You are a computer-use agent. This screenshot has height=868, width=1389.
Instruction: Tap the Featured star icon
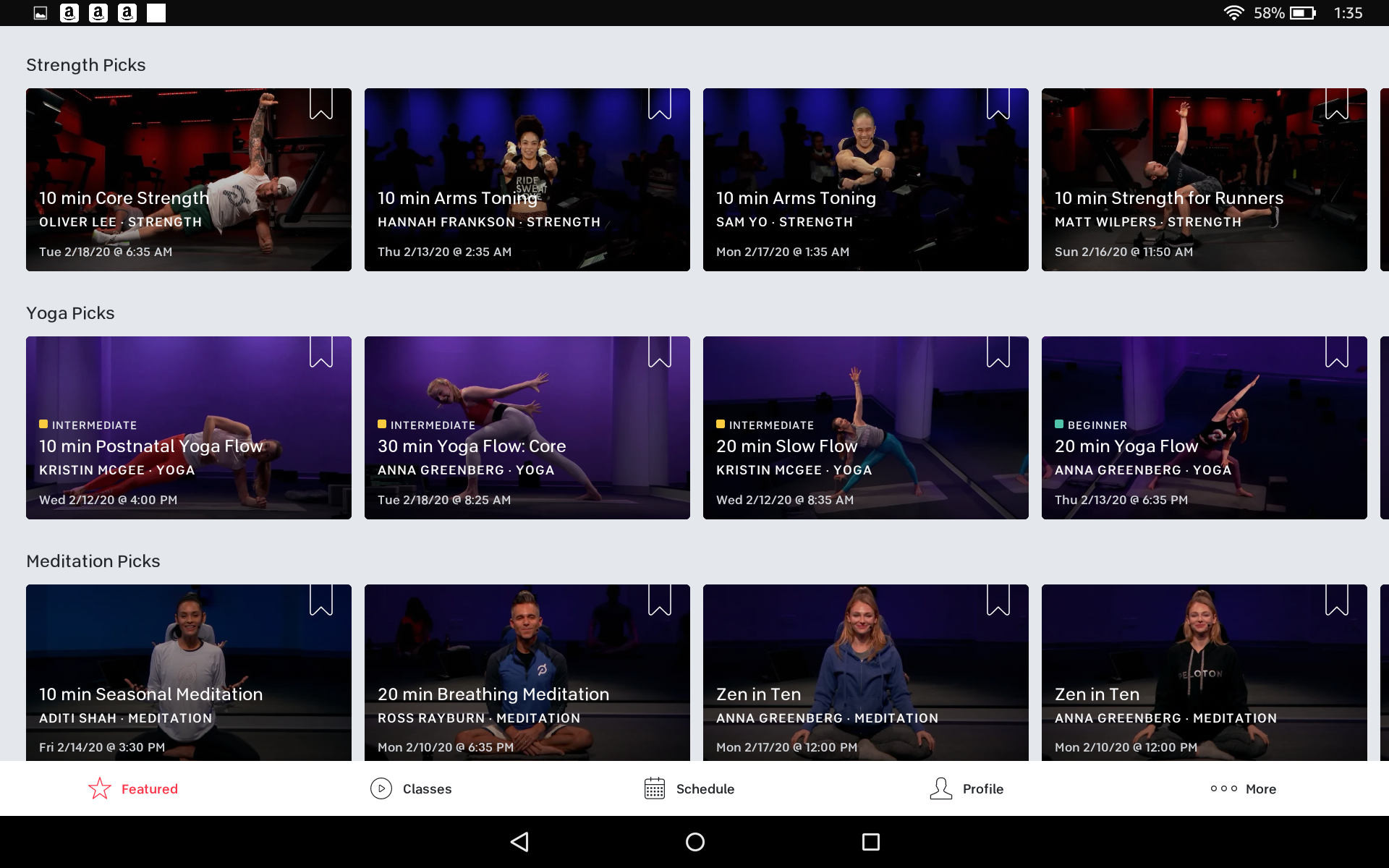click(x=100, y=788)
